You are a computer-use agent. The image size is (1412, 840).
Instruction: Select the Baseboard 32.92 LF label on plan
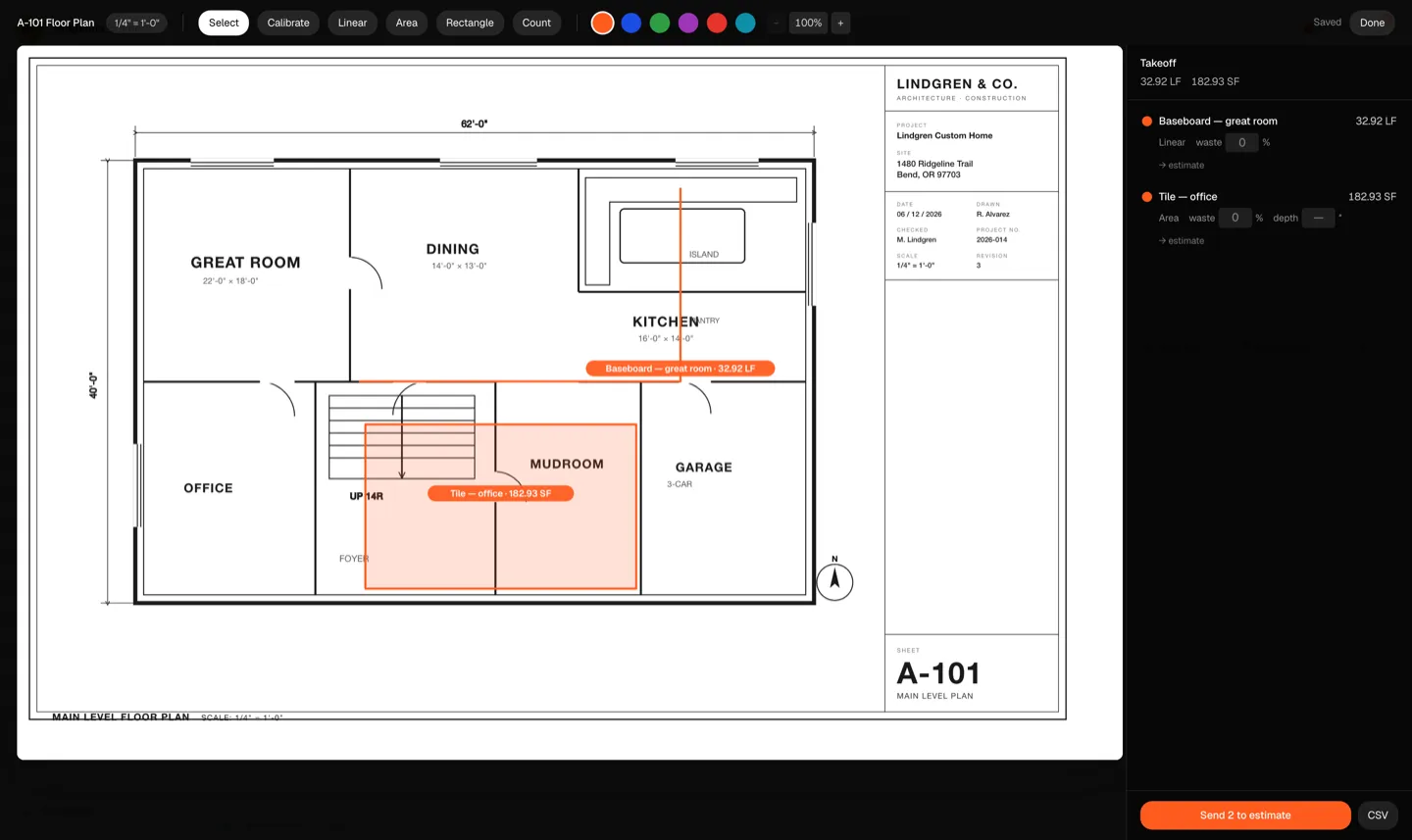(681, 369)
